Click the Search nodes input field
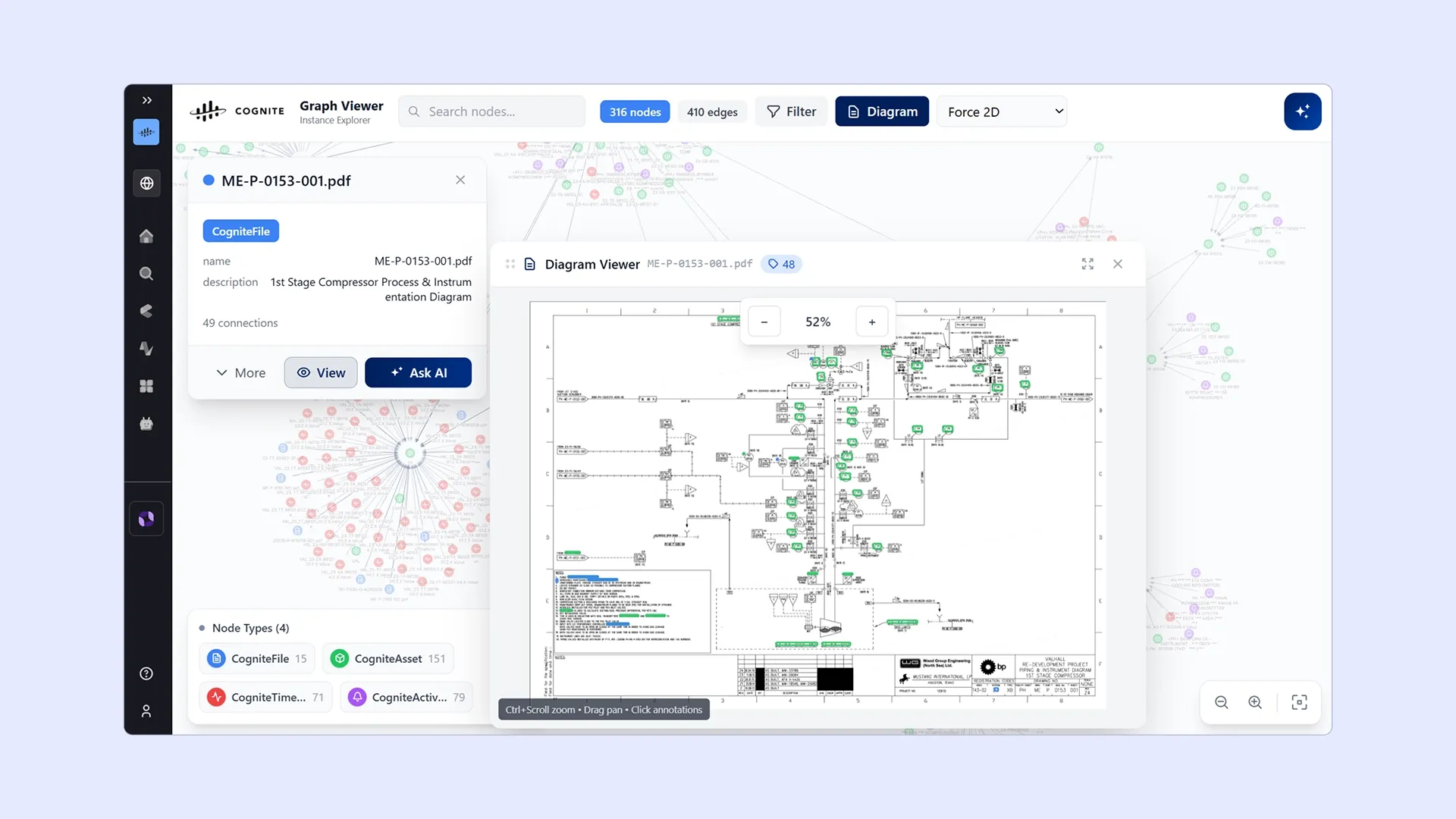The image size is (1456, 819). [x=492, y=111]
